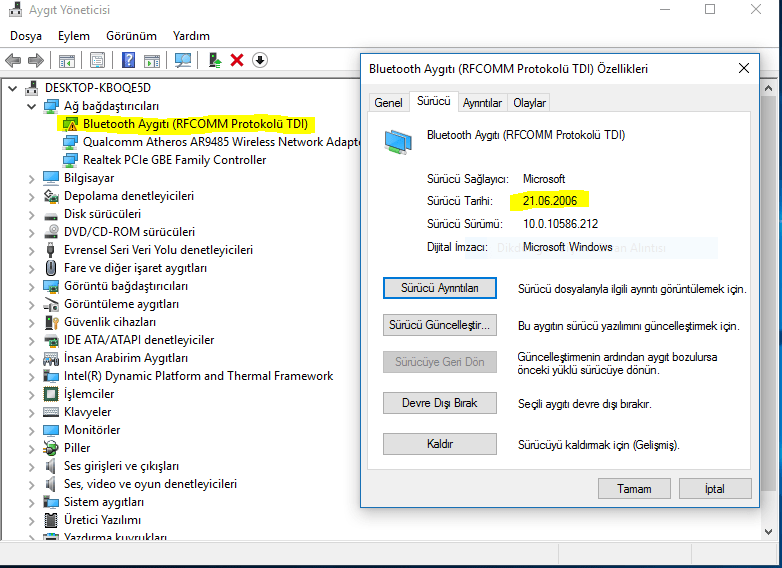Click the Sürücü Güncelleştir button
Image resolution: width=782 pixels, height=568 pixels.
439,325
